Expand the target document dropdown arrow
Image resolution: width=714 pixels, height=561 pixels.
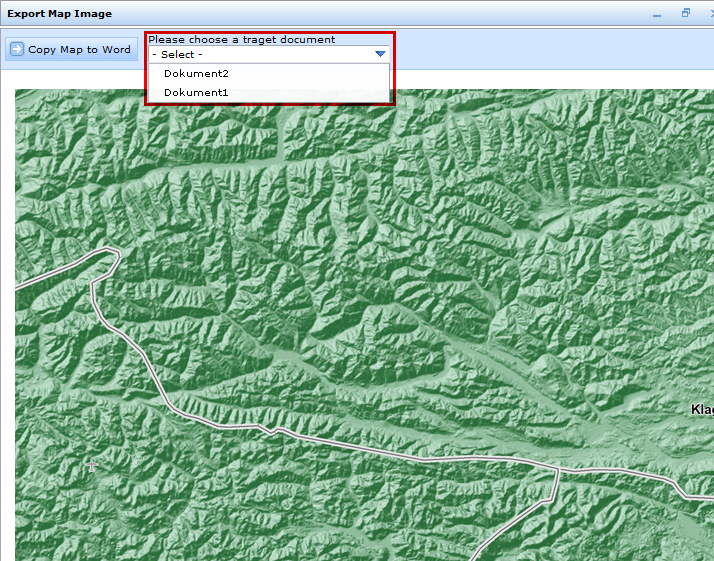(x=380, y=54)
